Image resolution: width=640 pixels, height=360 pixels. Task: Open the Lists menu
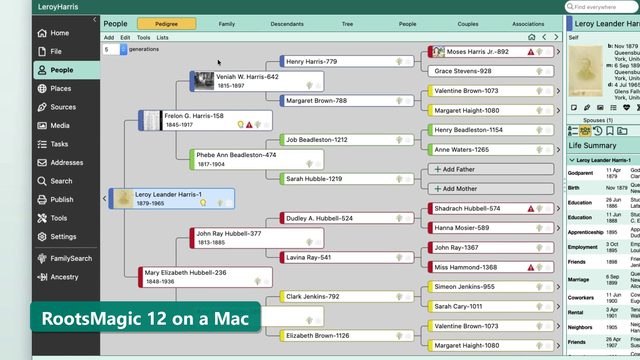(x=162, y=38)
